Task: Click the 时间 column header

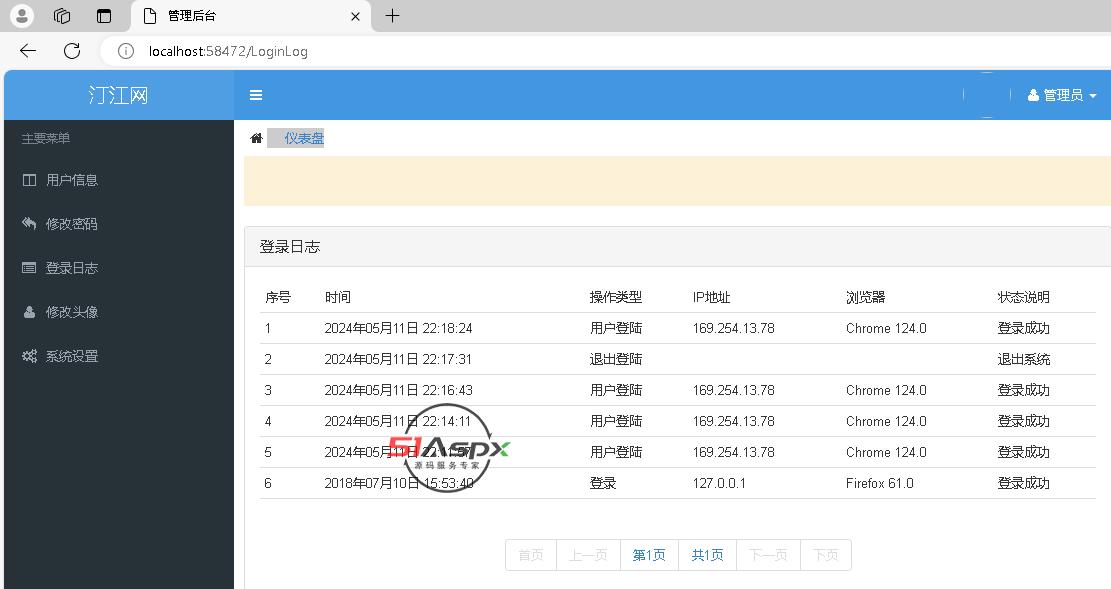Action: pyautogui.click(x=338, y=298)
